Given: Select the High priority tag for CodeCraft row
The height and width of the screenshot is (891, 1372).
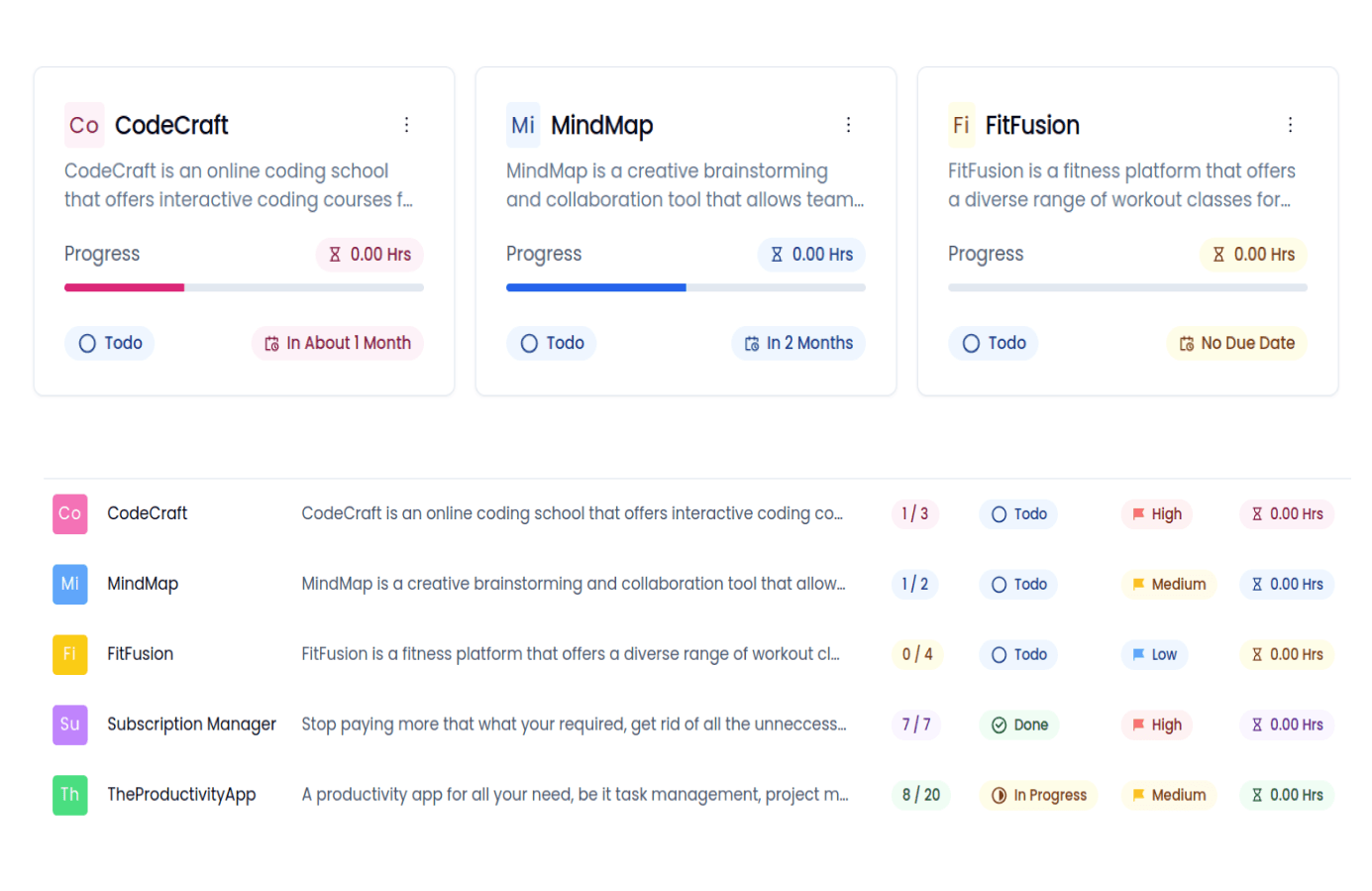Looking at the screenshot, I should pos(1156,513).
